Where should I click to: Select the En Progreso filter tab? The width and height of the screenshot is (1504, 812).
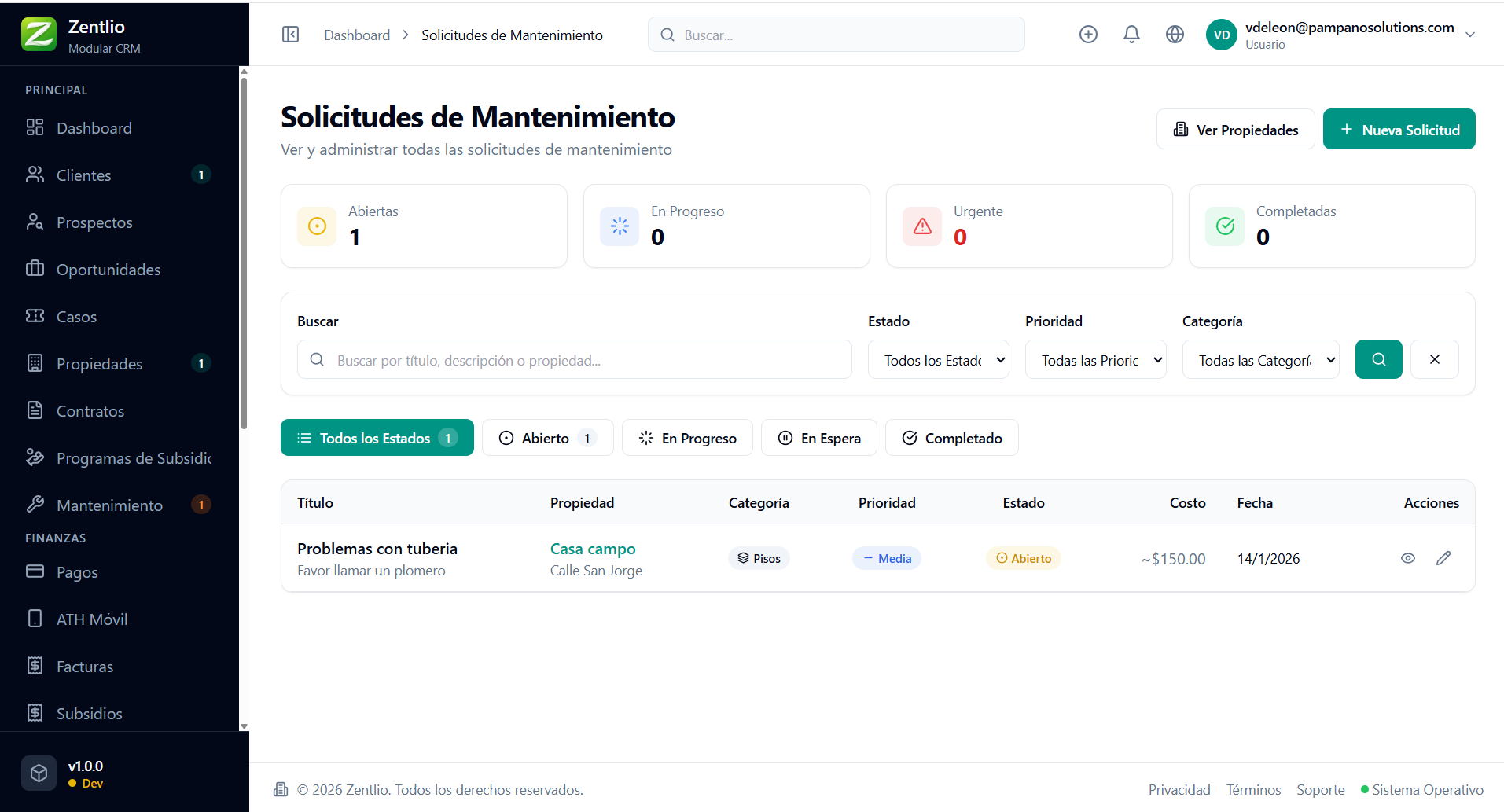tap(686, 437)
